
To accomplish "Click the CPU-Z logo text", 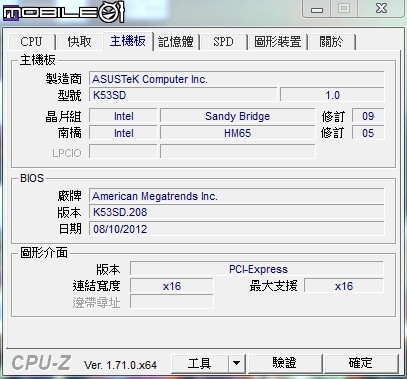I will click(x=41, y=363).
